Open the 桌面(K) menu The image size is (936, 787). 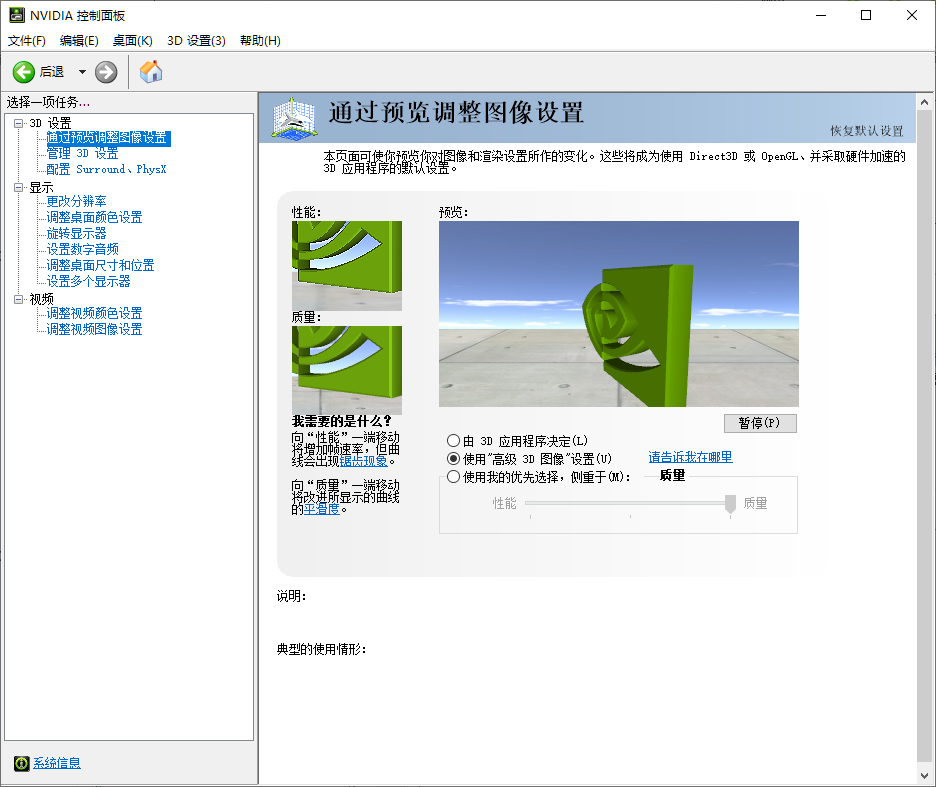[133, 41]
